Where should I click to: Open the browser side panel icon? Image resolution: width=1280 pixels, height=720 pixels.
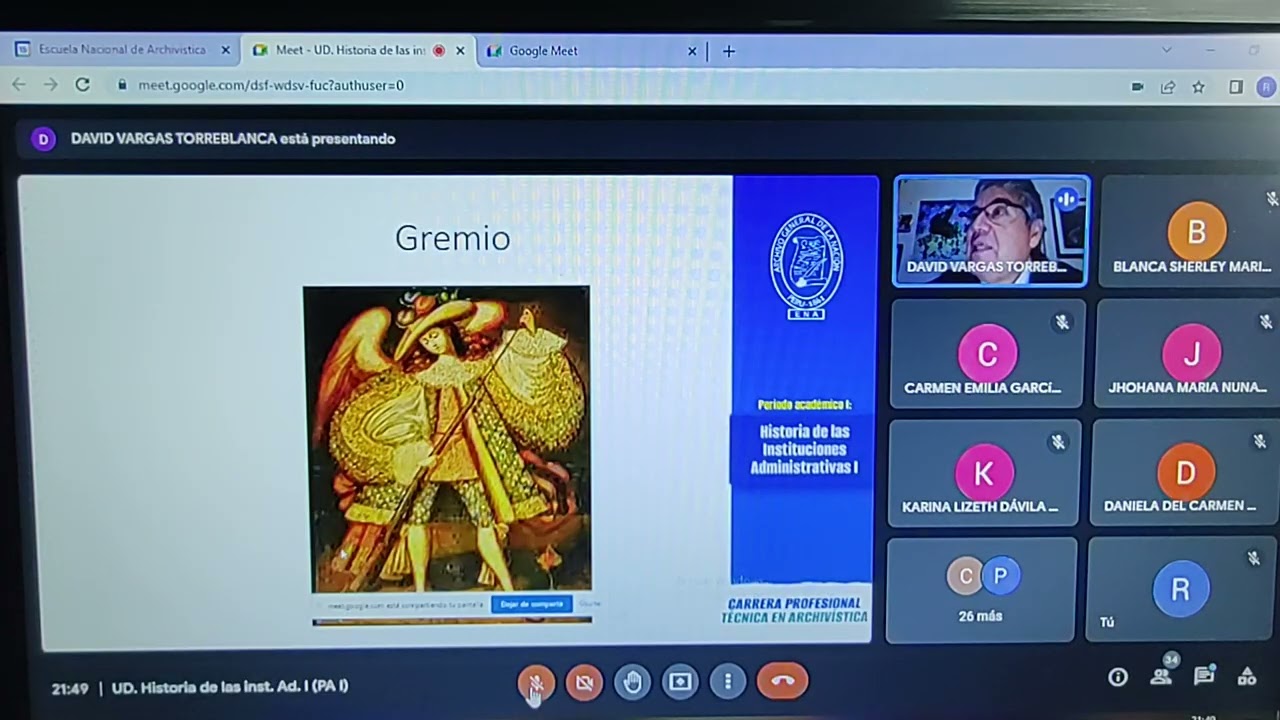pos(1236,87)
